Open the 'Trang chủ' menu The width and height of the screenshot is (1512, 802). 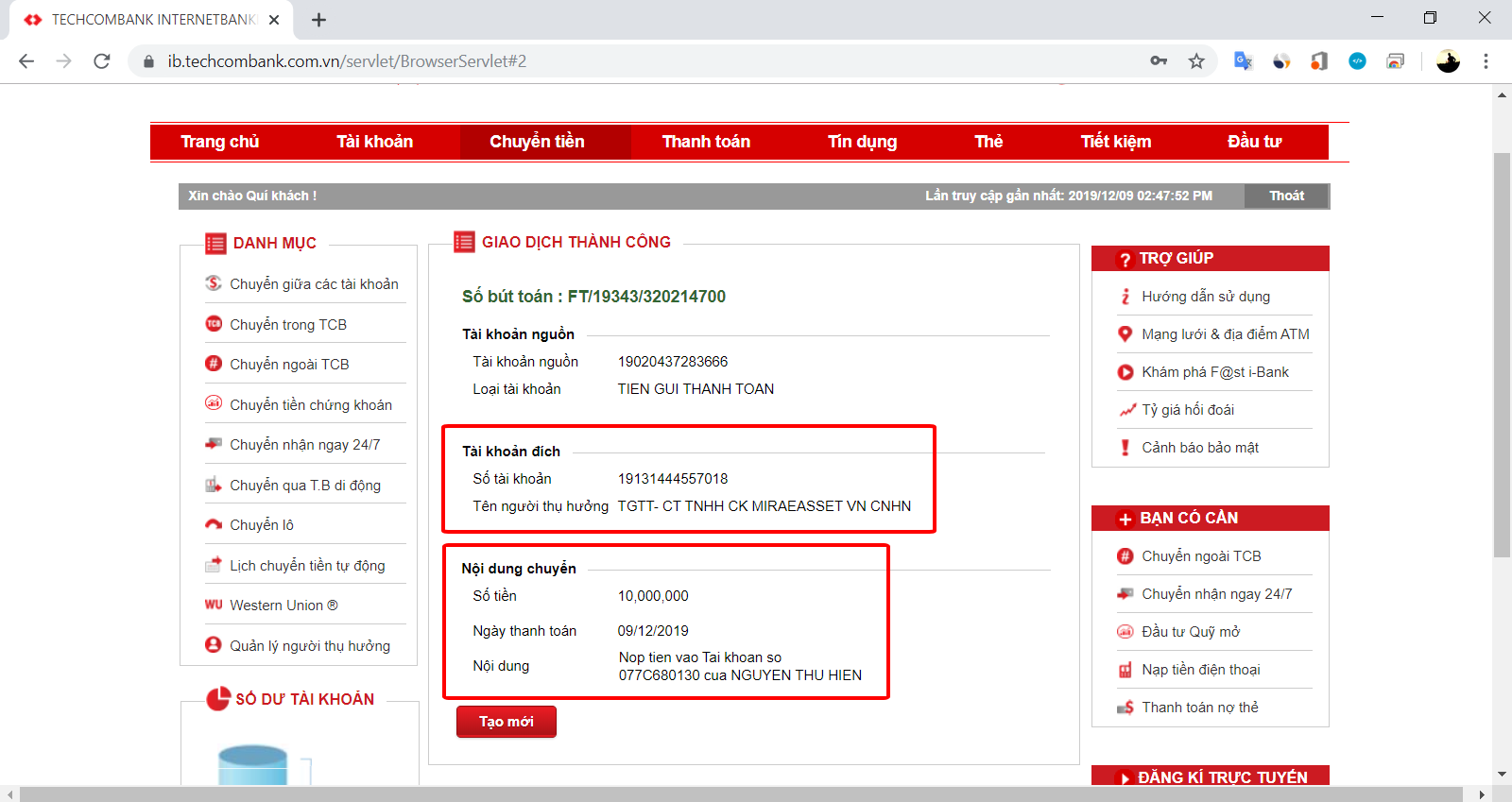tap(220, 142)
